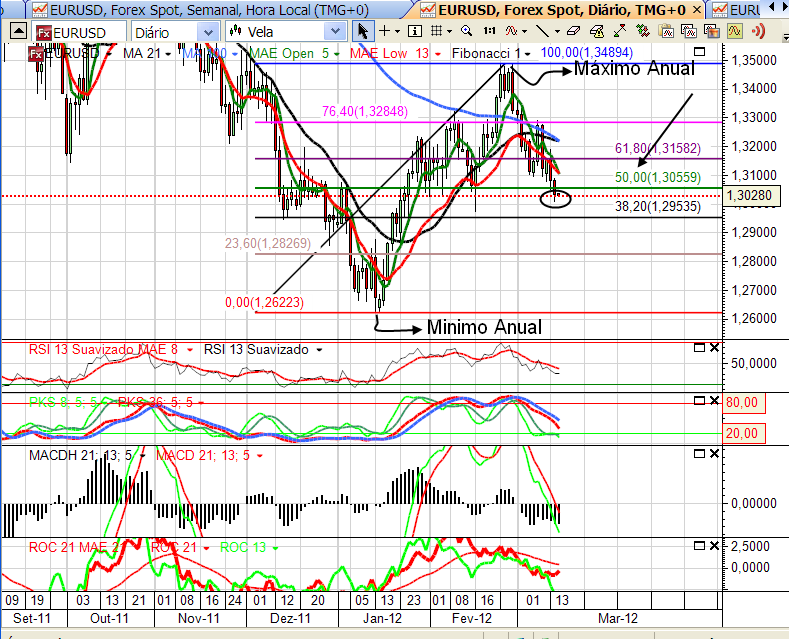Open the MACDH 21; 13; 5 menu
The image size is (789, 639).
pyautogui.click(x=142, y=456)
